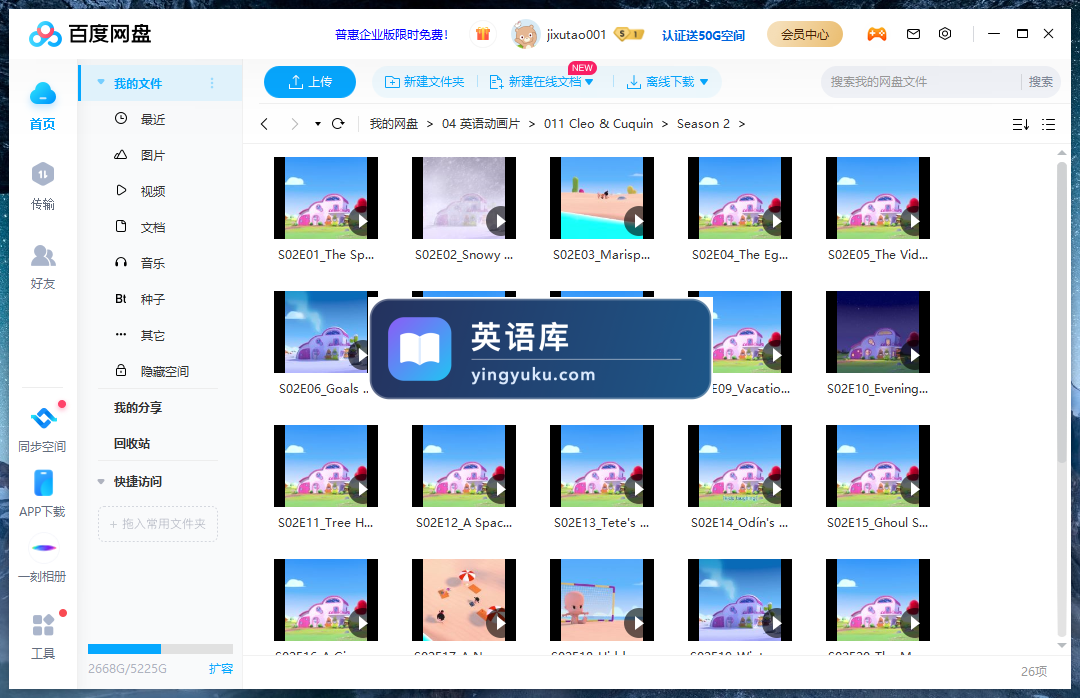The height and width of the screenshot is (698, 1080).
Task: Click 普惠企业版限时免费 promo link
Action: click(391, 34)
